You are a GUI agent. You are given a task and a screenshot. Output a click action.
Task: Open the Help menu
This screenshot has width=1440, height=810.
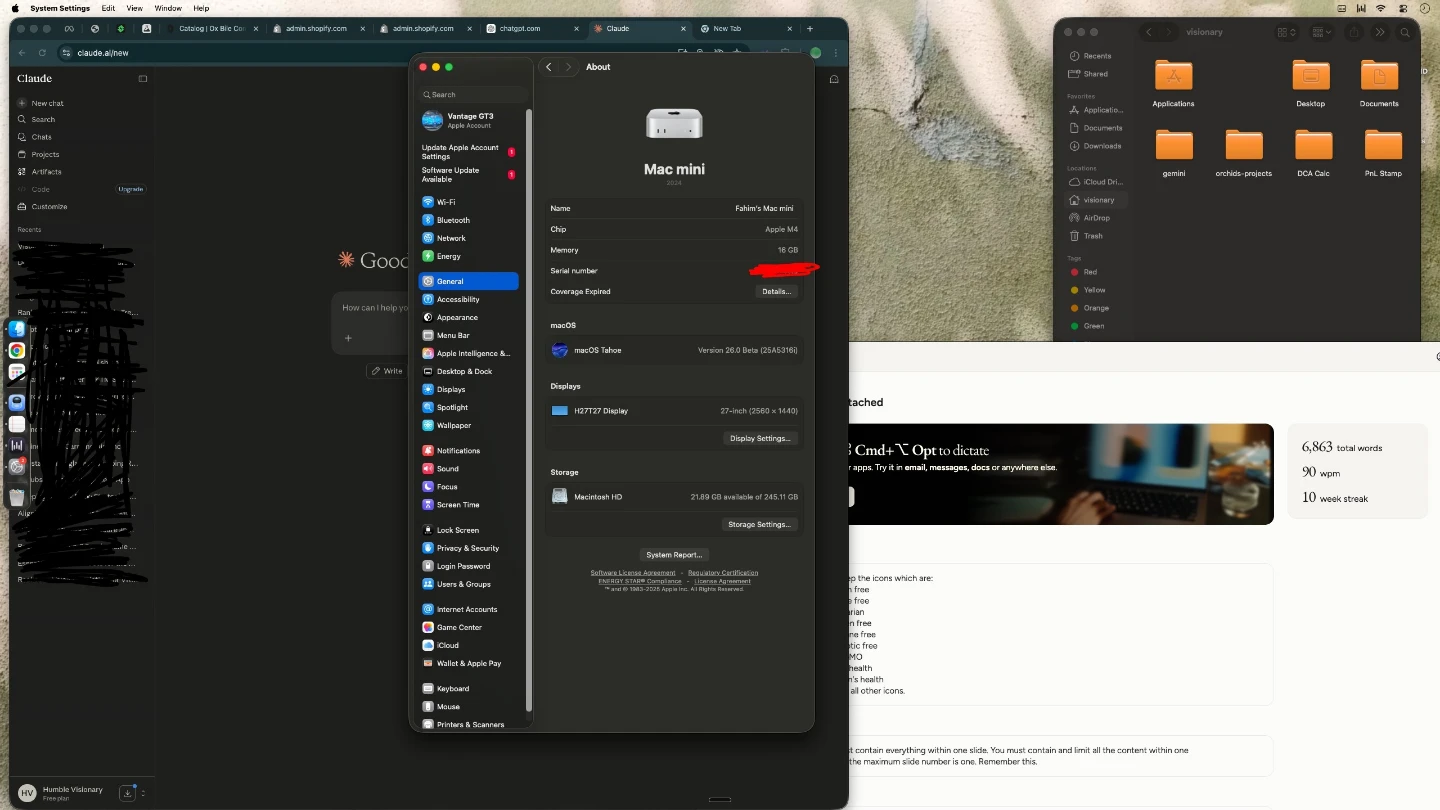point(201,8)
